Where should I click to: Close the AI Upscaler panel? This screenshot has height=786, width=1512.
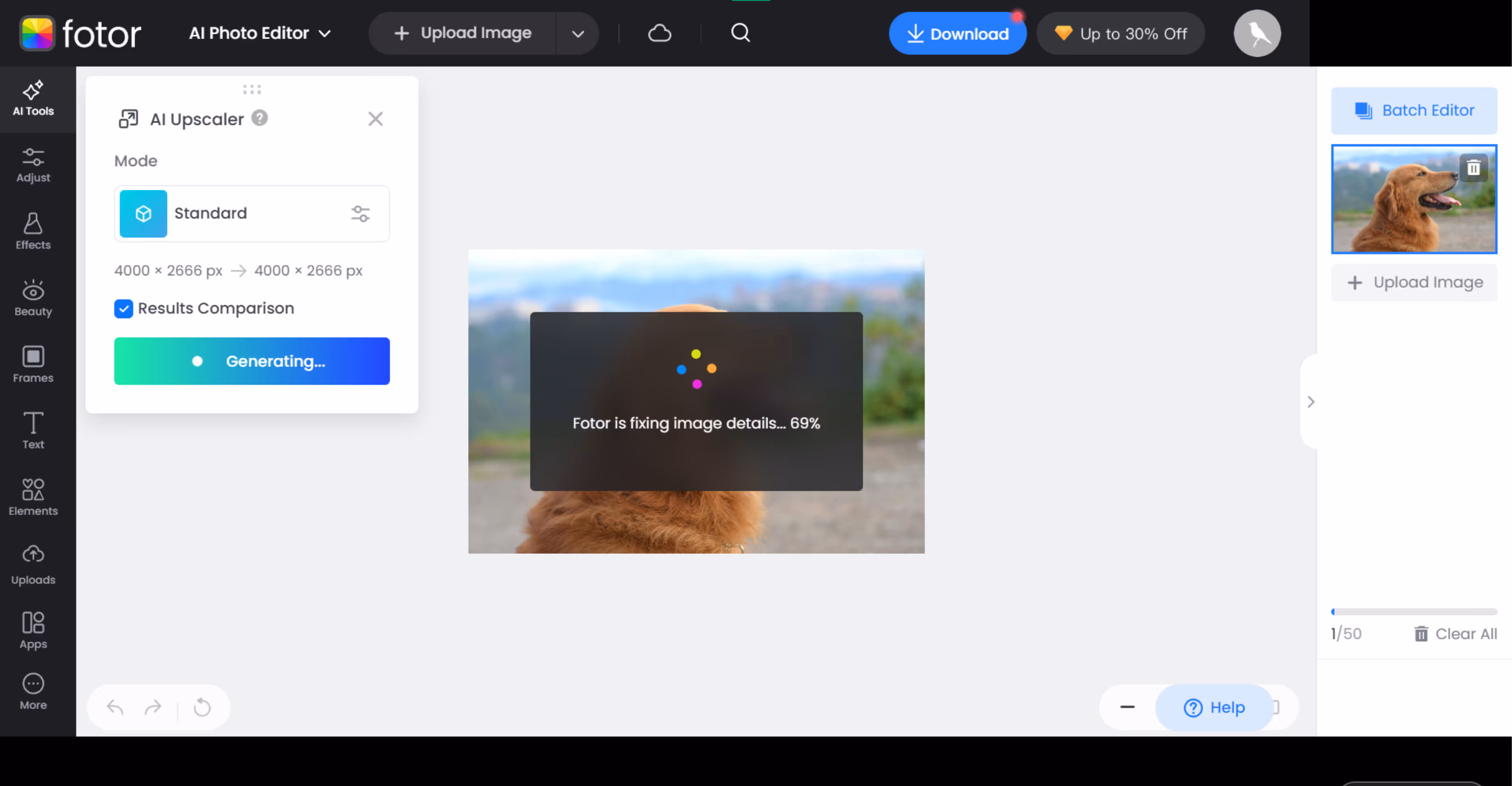coord(376,119)
